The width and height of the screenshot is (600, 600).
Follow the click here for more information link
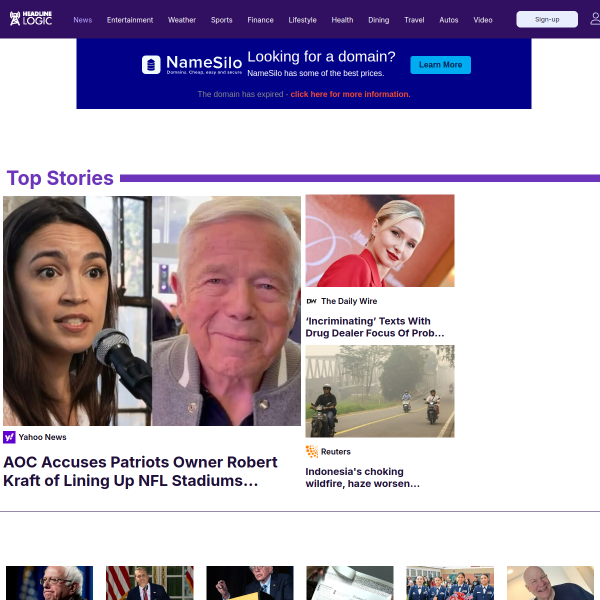tap(350, 94)
